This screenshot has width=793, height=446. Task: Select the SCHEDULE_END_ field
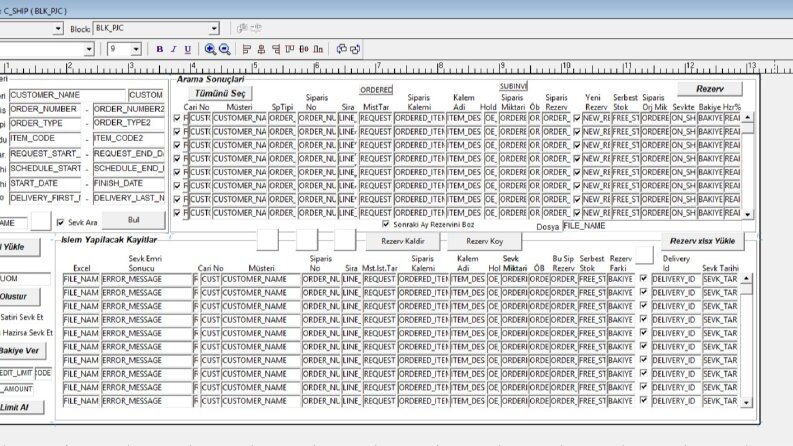[129, 168]
